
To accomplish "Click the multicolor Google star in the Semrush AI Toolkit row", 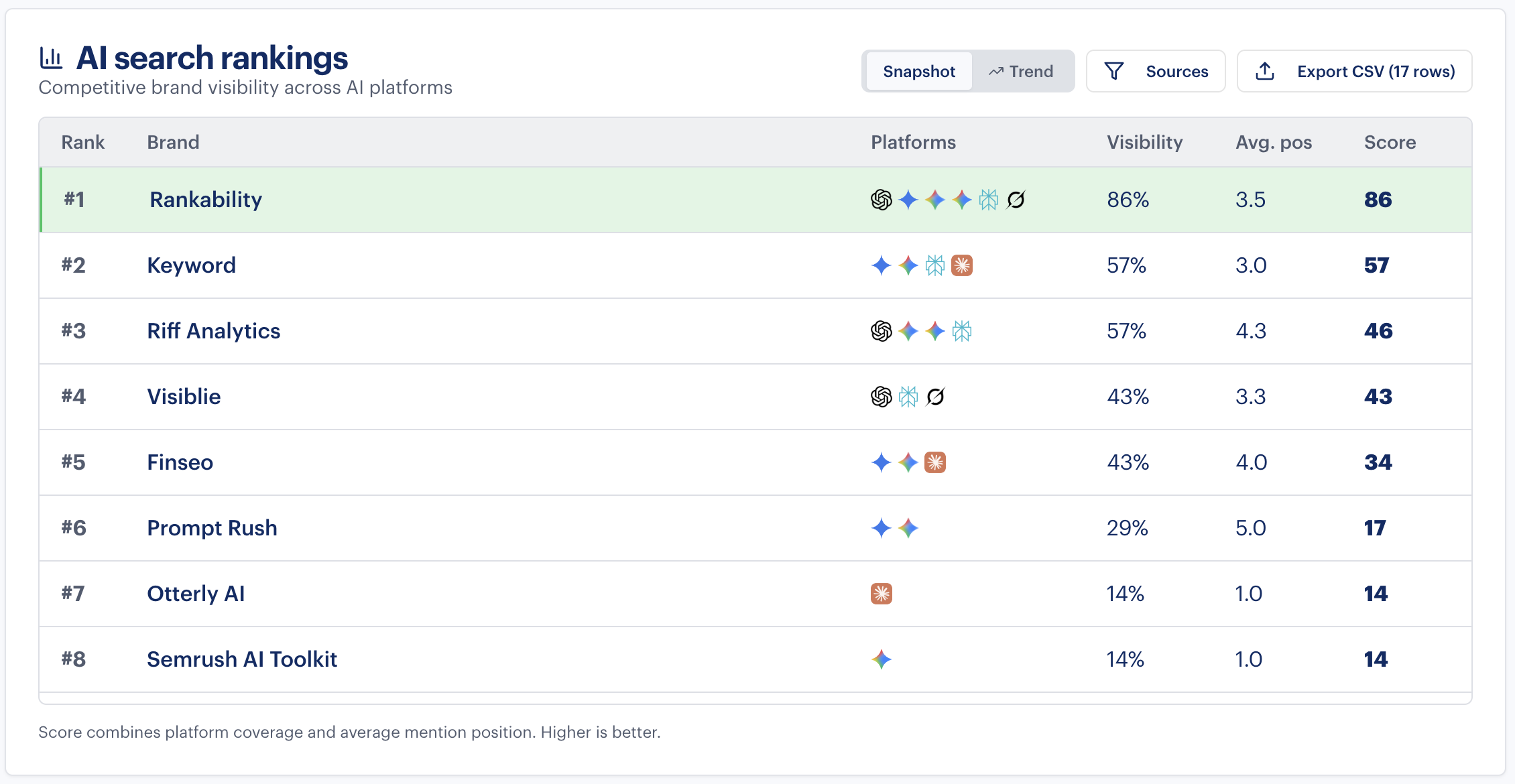I will 882,659.
